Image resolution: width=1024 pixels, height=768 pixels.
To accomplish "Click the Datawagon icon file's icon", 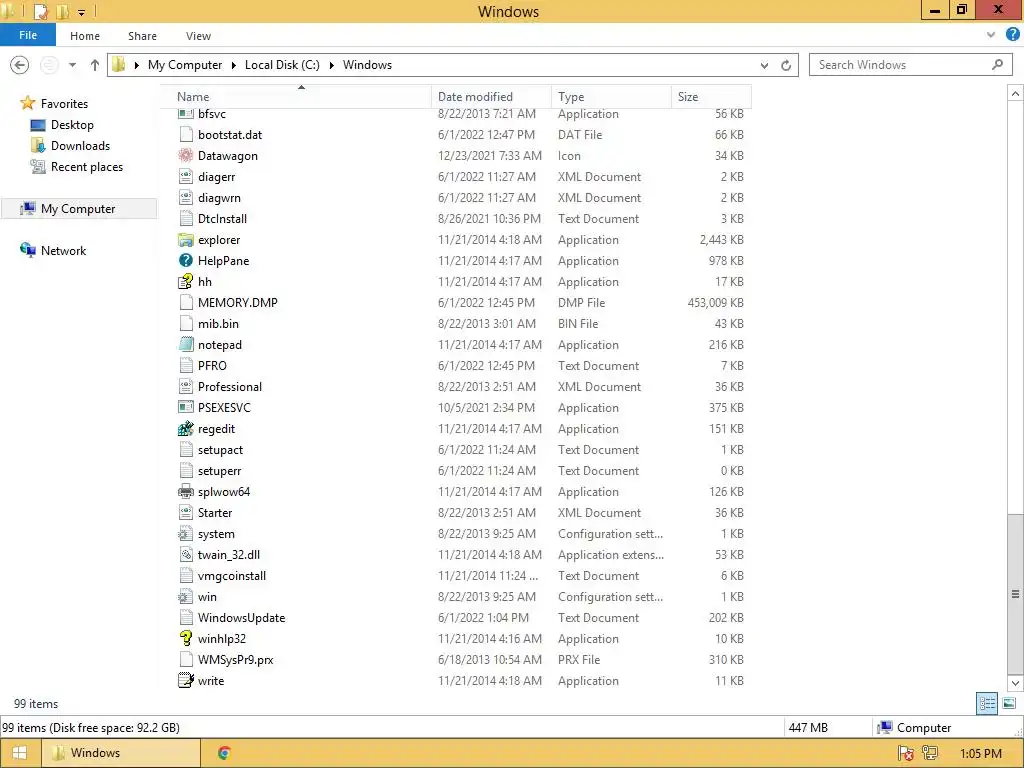I will coord(186,155).
